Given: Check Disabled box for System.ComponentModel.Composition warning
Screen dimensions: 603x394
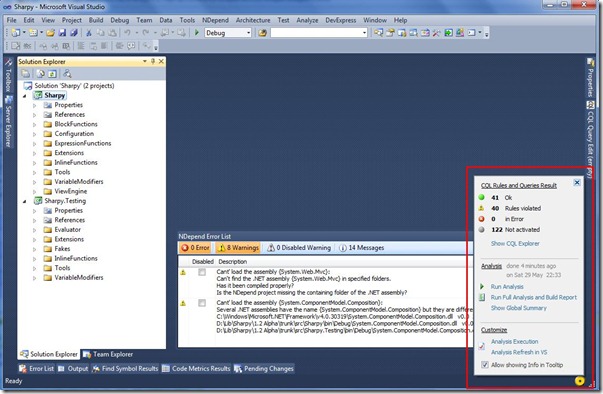Looking at the screenshot, I should (202, 303).
